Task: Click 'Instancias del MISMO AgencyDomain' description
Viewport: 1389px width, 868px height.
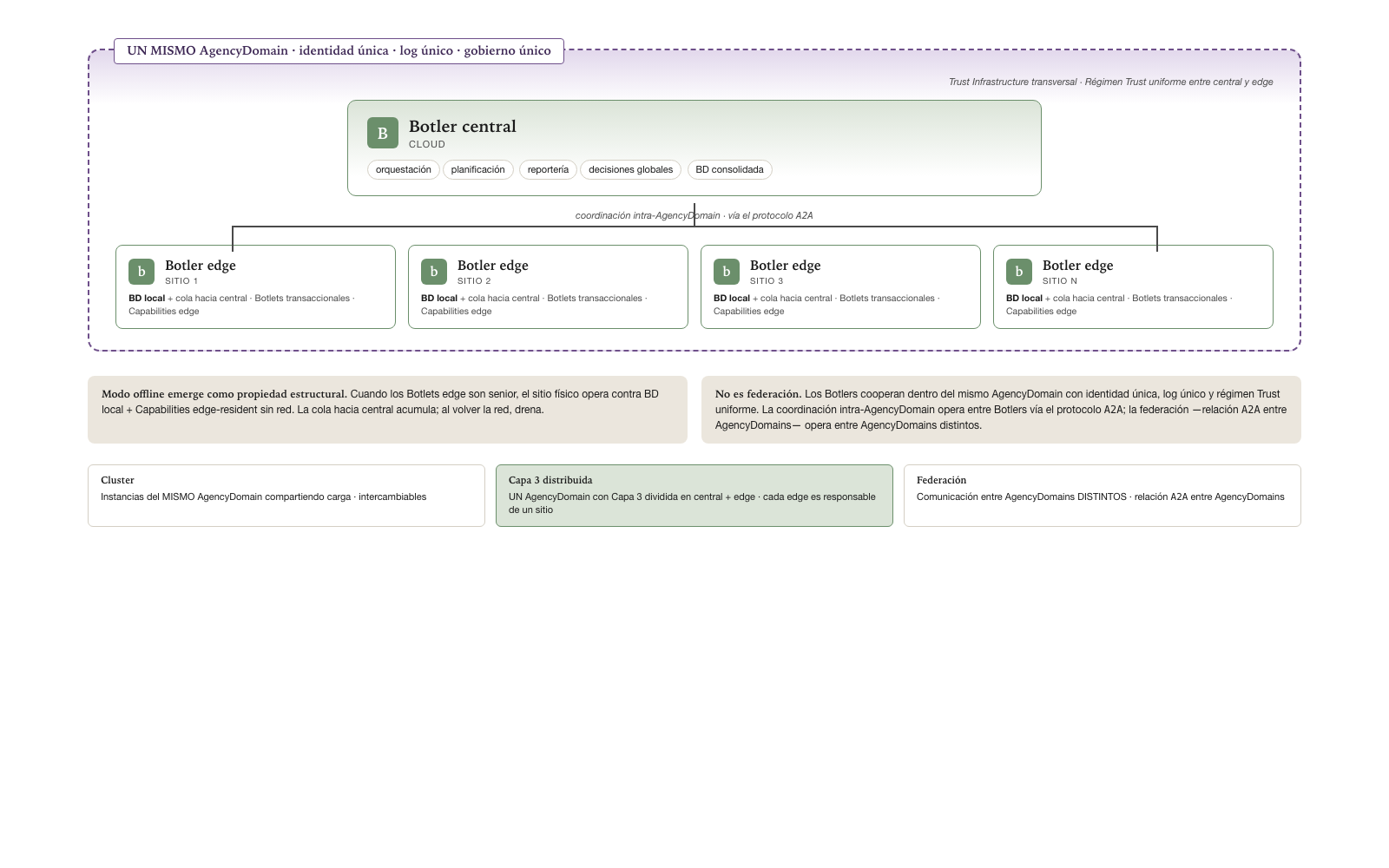Action: [264, 497]
